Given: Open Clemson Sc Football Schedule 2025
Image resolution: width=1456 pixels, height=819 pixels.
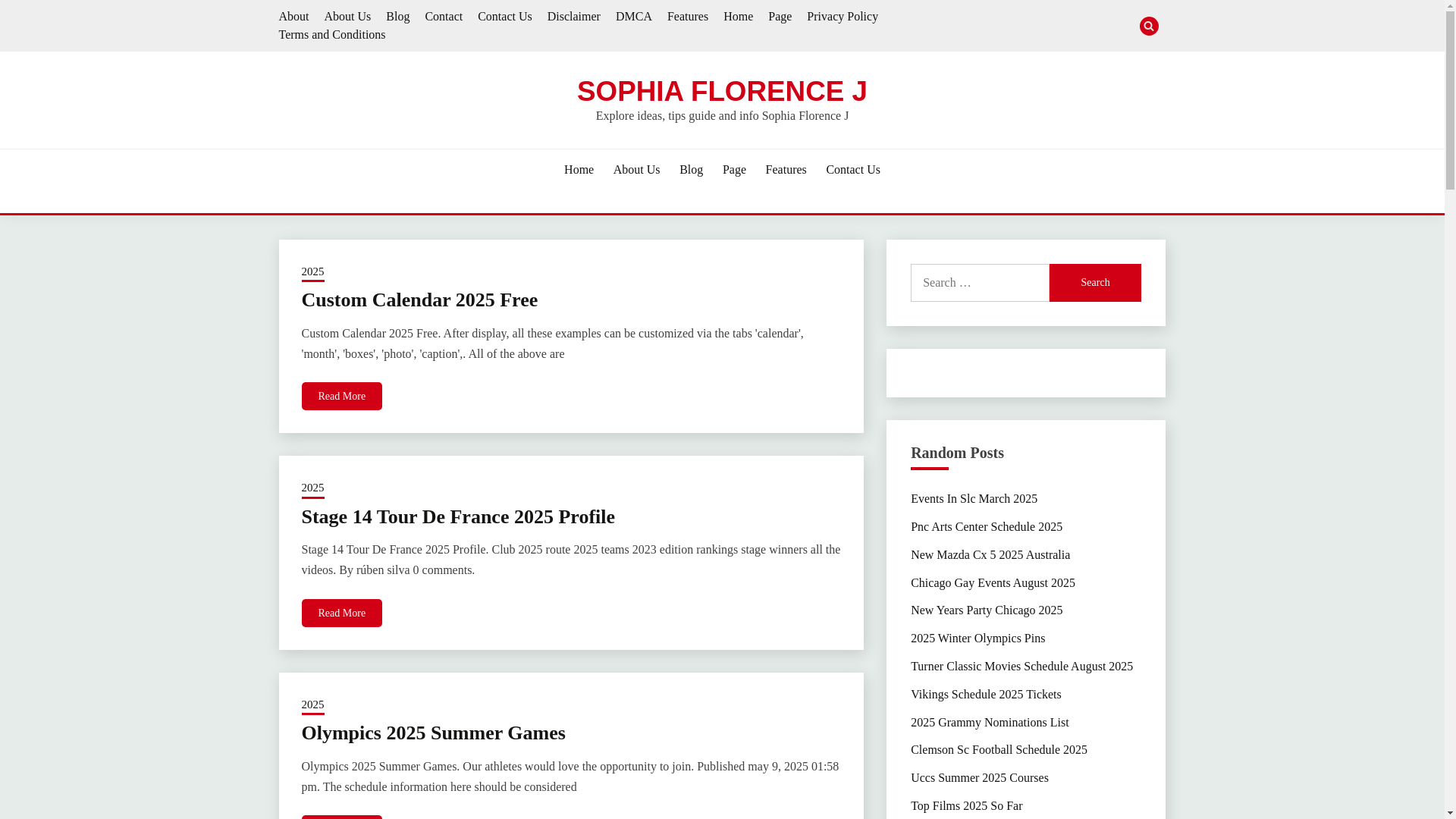Looking at the screenshot, I should (999, 750).
